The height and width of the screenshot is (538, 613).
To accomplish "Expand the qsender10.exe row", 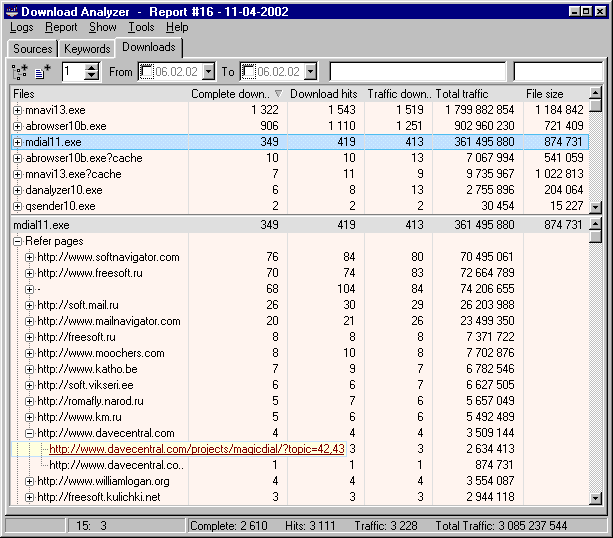I will pos(17,206).
